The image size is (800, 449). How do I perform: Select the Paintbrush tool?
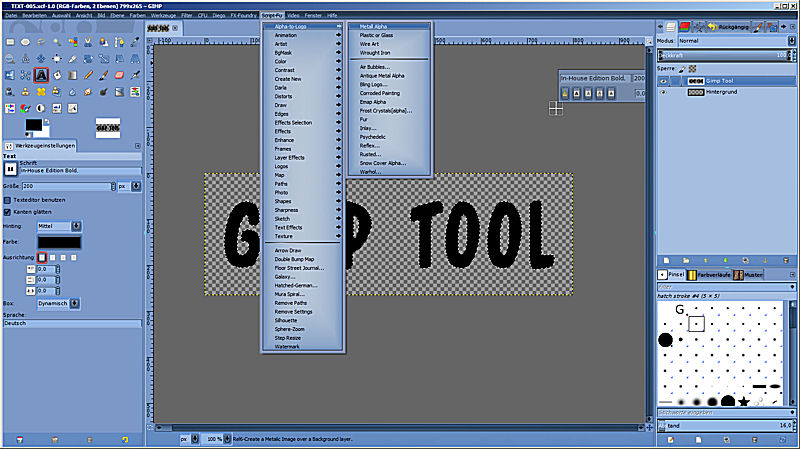point(104,76)
